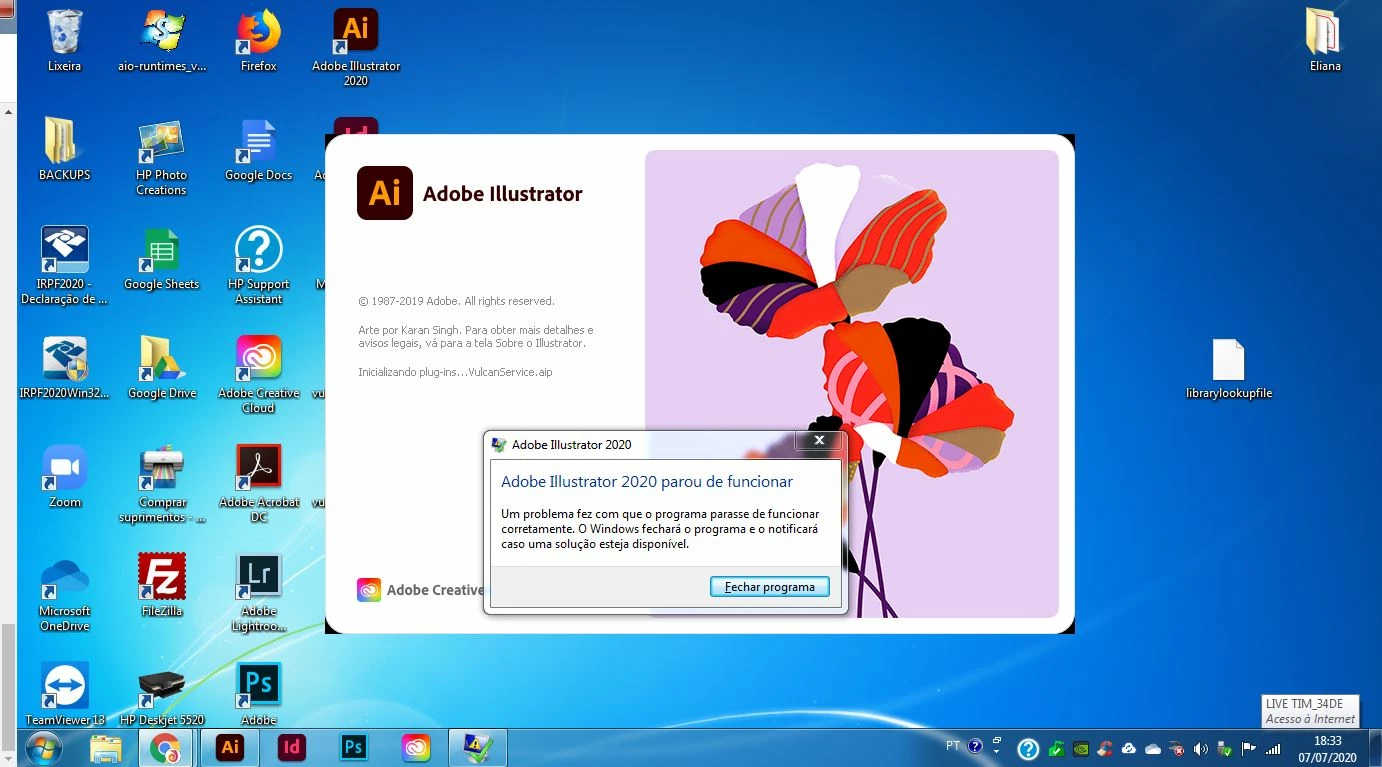The width and height of the screenshot is (1382, 767).
Task: Click the dialog heading 'parou de funcionar'
Action: coord(647,482)
